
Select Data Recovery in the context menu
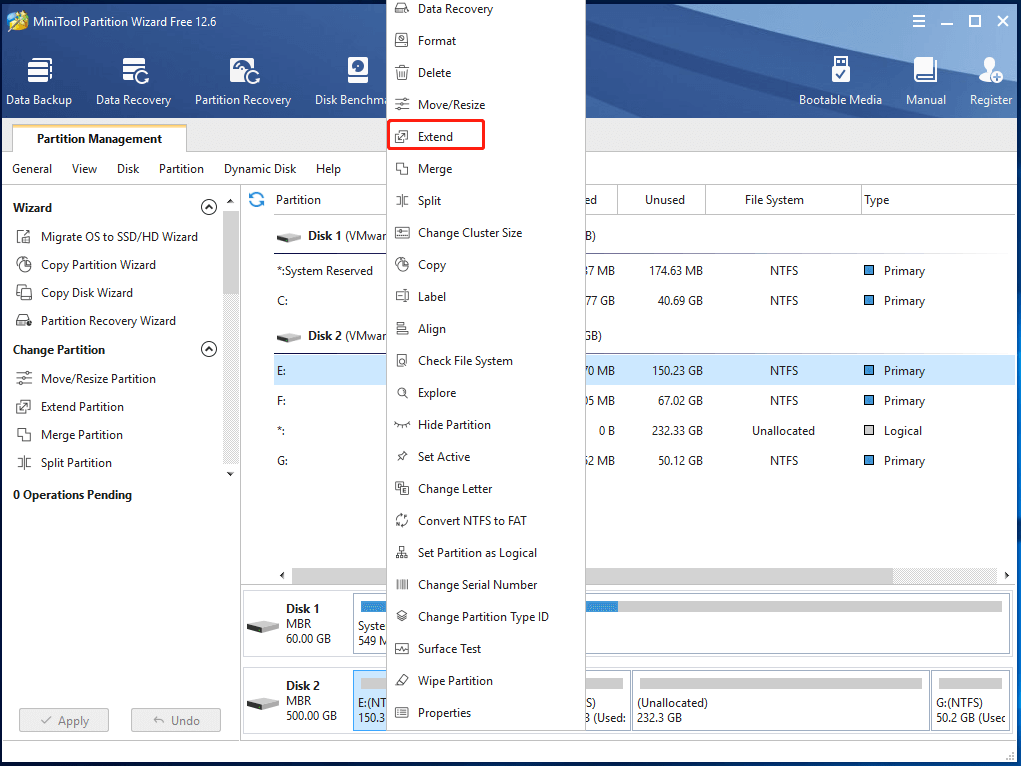tap(486, 9)
